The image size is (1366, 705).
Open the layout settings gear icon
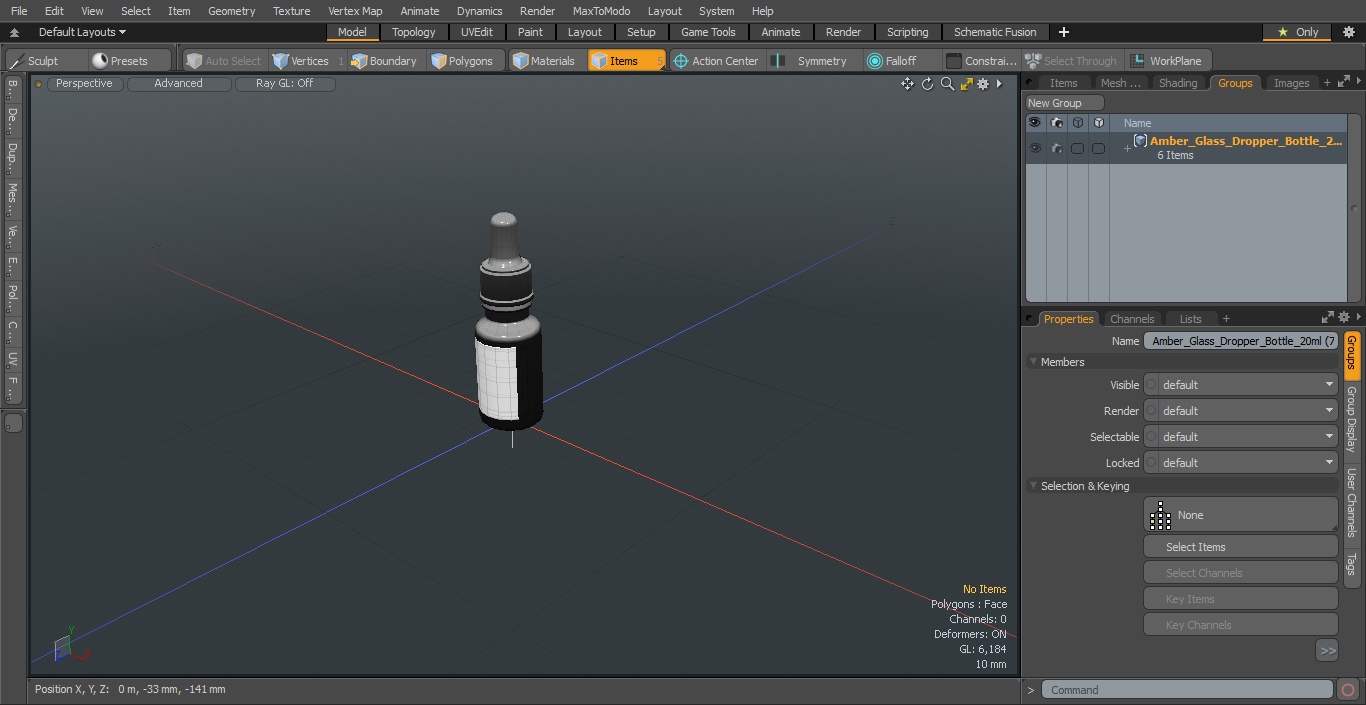click(1348, 32)
